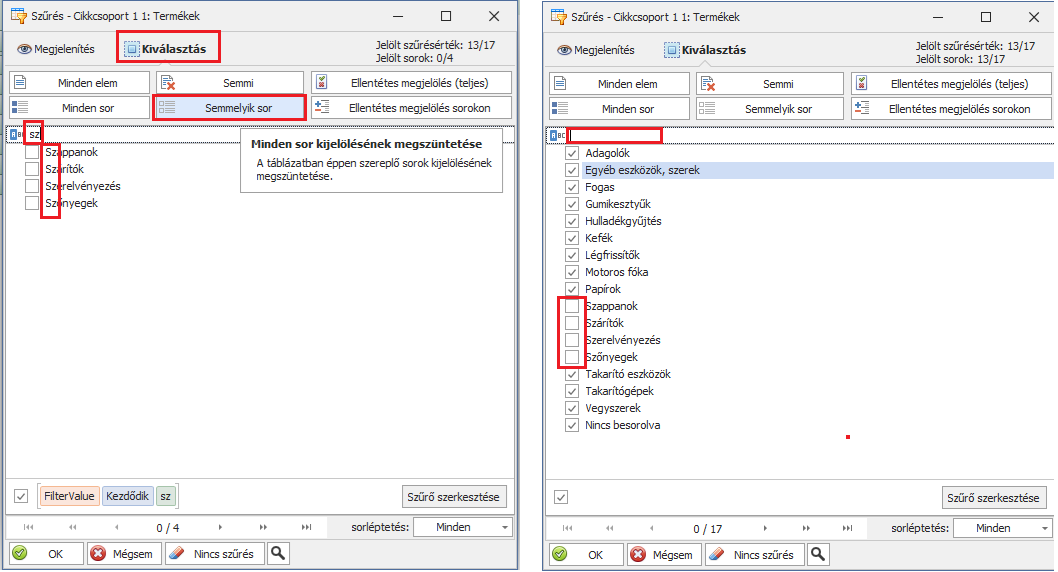Click Minden sor button in left window
Viewport: 1058px width, 572px height.
80,108
